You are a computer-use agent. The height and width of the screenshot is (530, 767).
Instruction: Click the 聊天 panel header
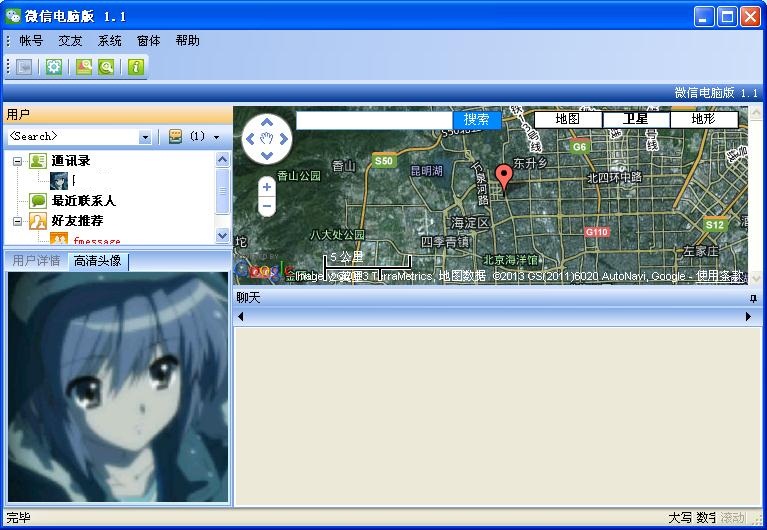pos(497,298)
